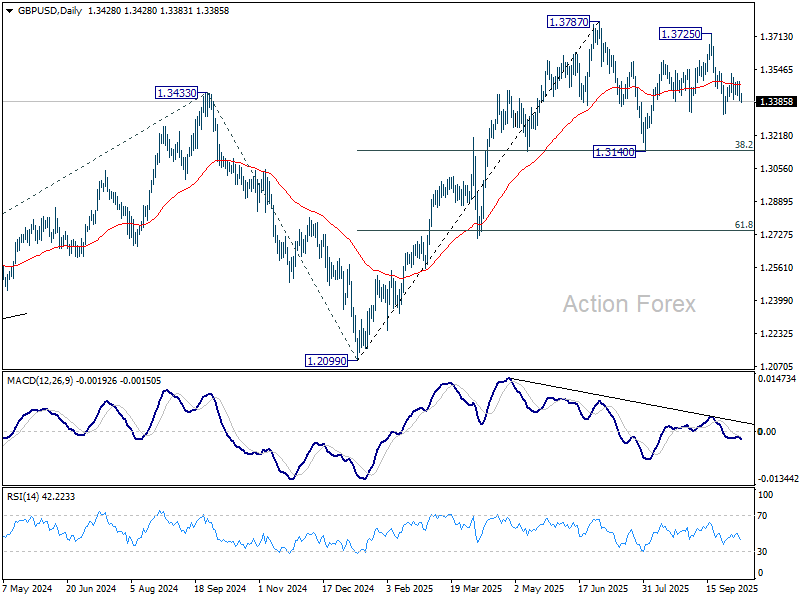Select the 1.20990 low label
800x600 pixels.
pos(326,361)
